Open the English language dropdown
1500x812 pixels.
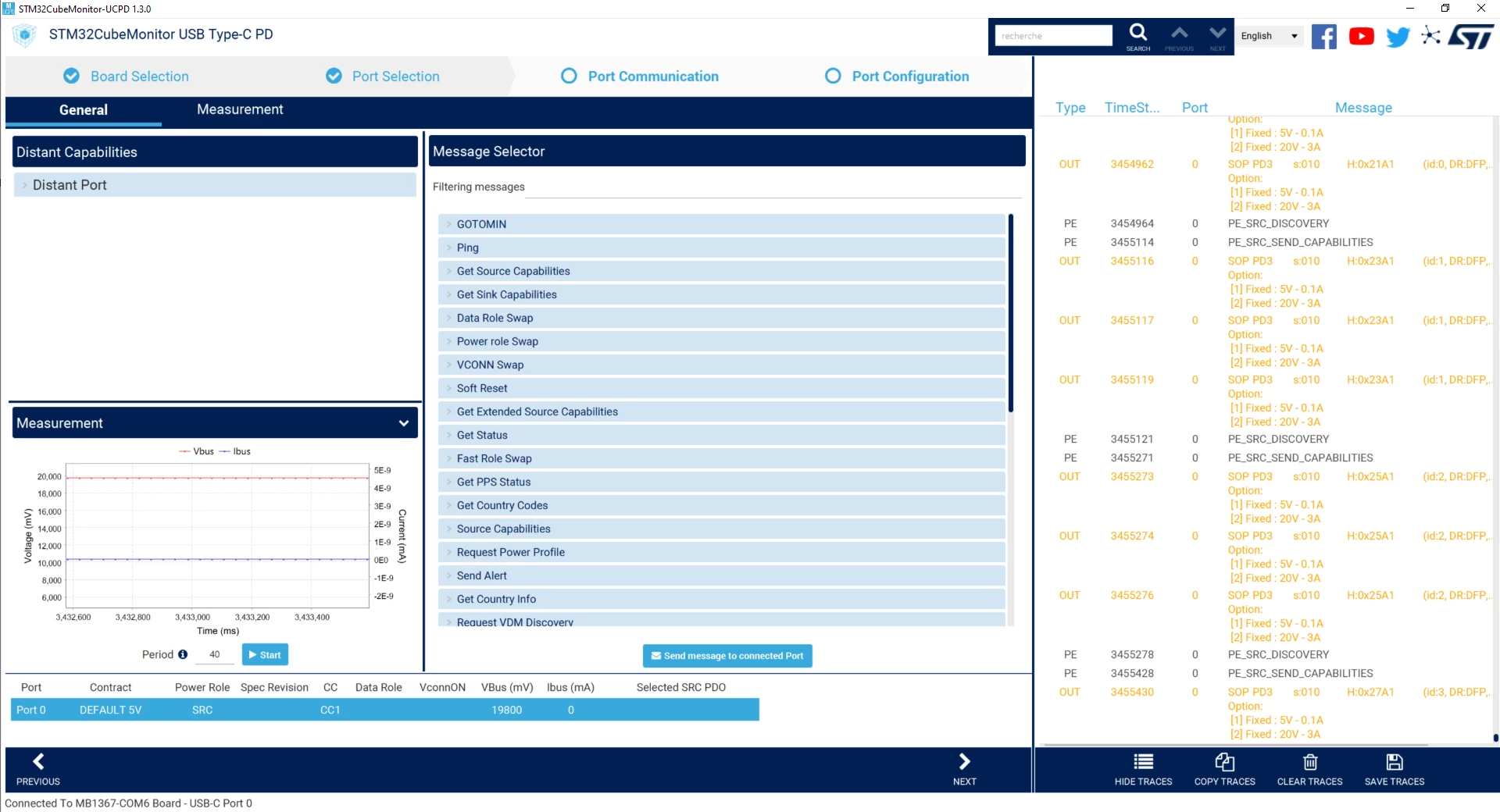pos(1269,36)
